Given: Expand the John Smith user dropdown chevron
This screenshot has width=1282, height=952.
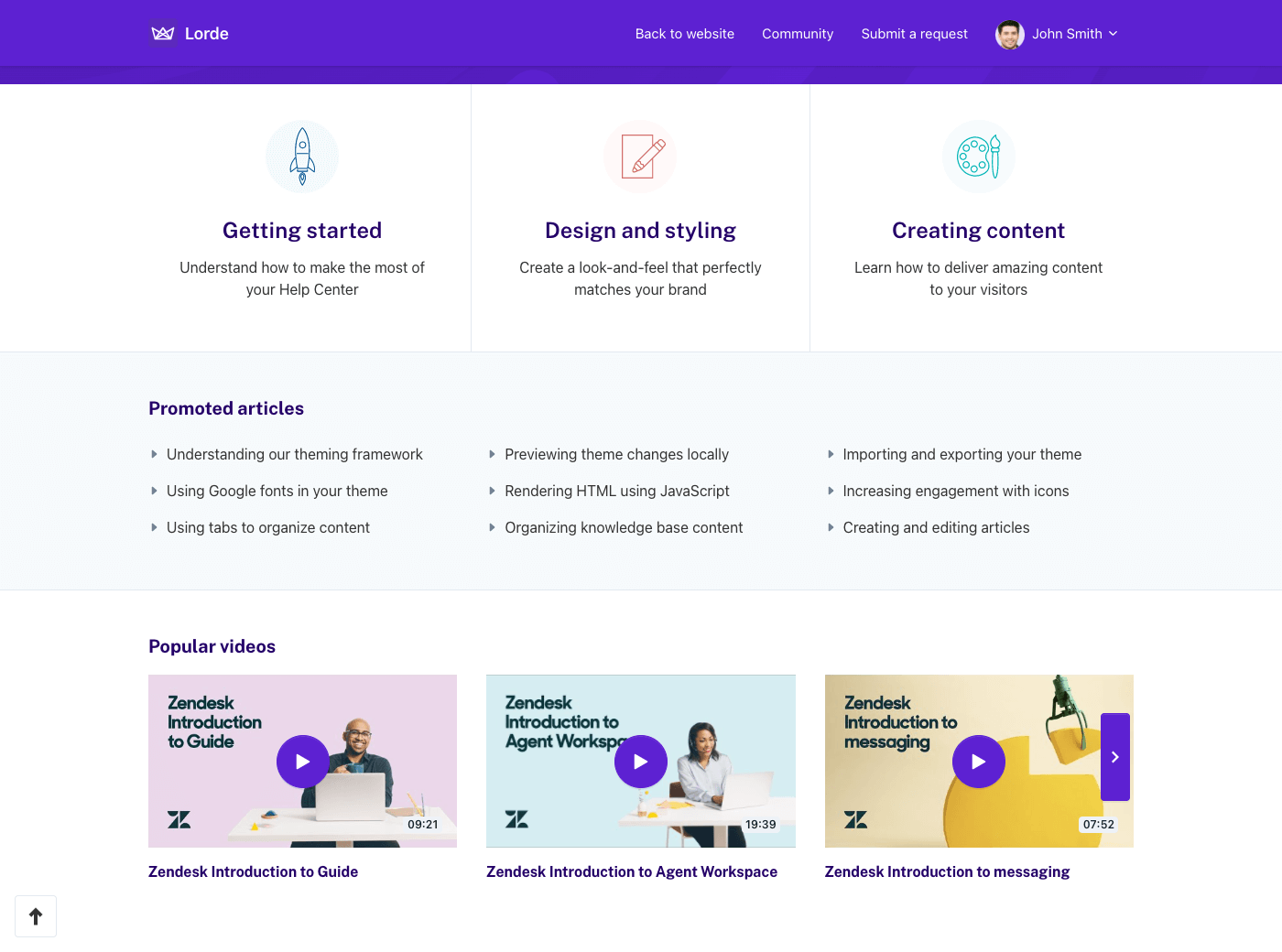Looking at the screenshot, I should tap(1114, 34).
